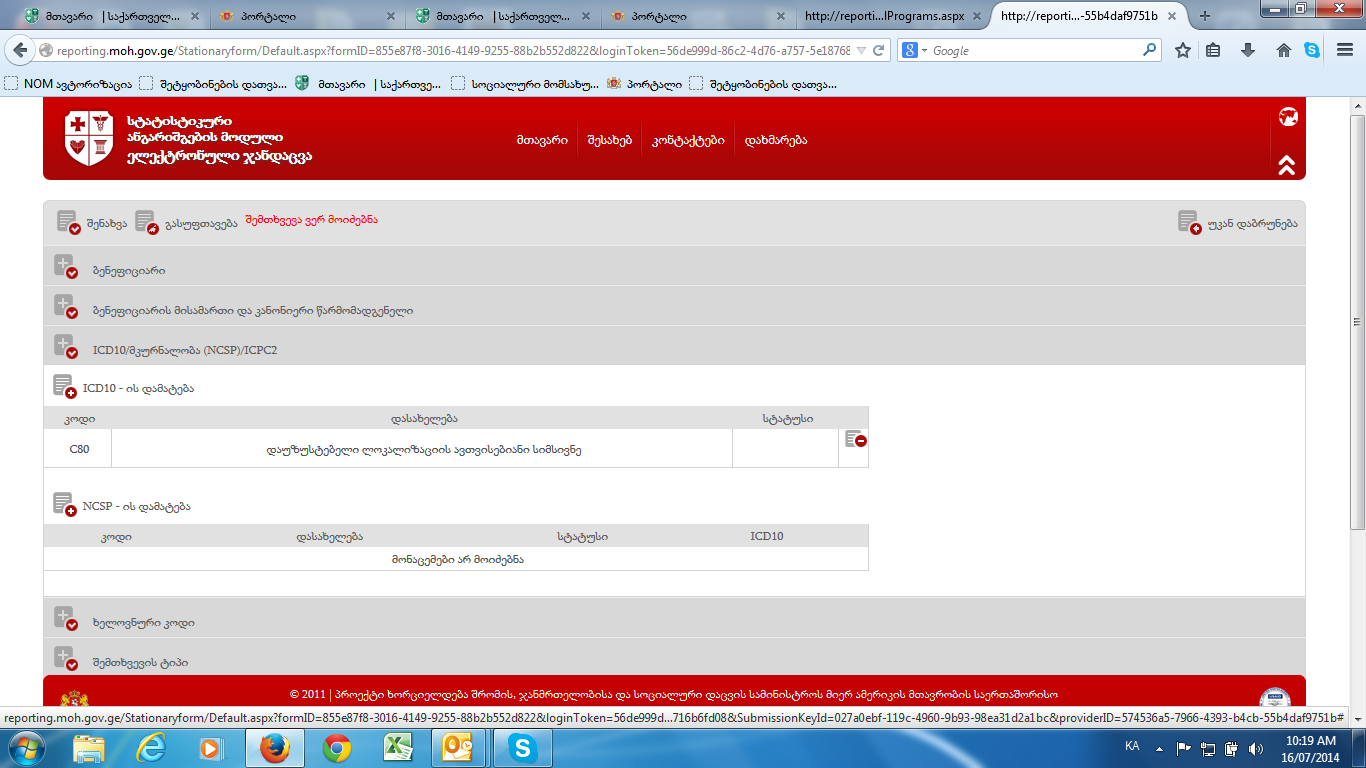Open the დახმარება menu link
Viewport: 1366px width, 768px height.
(776, 140)
